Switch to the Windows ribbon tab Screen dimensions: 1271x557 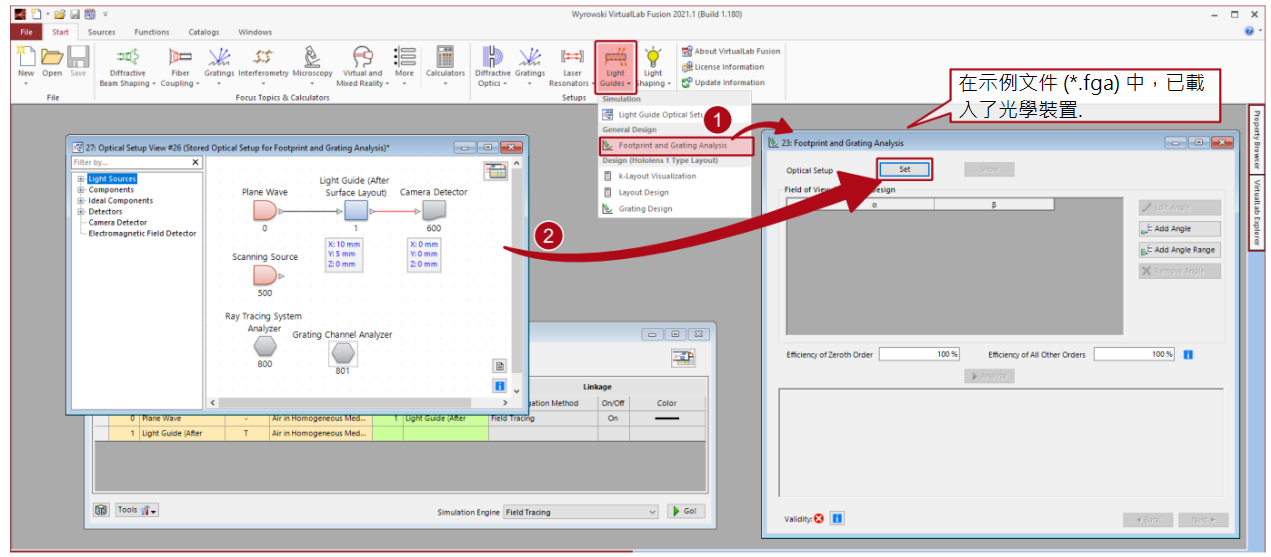click(x=255, y=32)
